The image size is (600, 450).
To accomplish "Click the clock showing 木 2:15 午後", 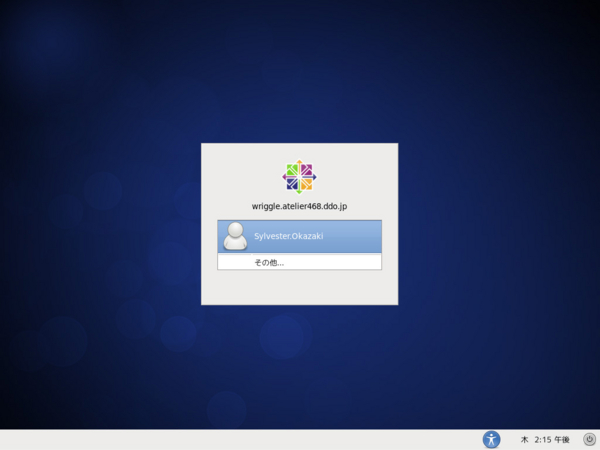I will point(545,440).
